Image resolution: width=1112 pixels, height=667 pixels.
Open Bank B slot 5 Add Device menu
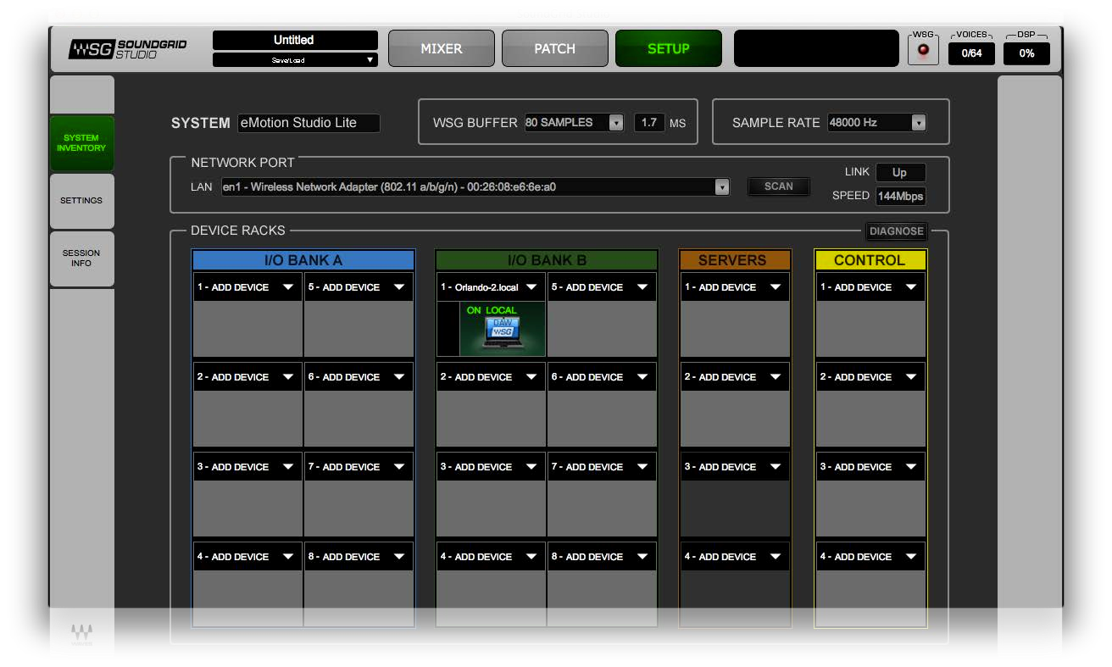601,287
